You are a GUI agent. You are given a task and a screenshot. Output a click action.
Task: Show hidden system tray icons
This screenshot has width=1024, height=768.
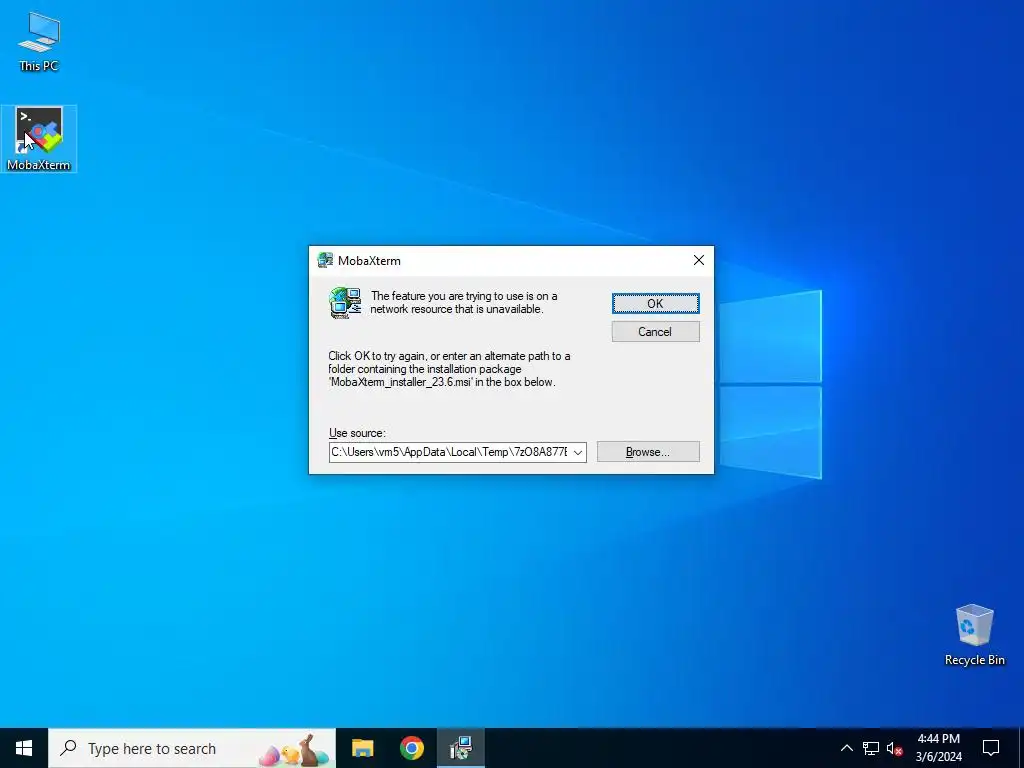[x=846, y=748]
